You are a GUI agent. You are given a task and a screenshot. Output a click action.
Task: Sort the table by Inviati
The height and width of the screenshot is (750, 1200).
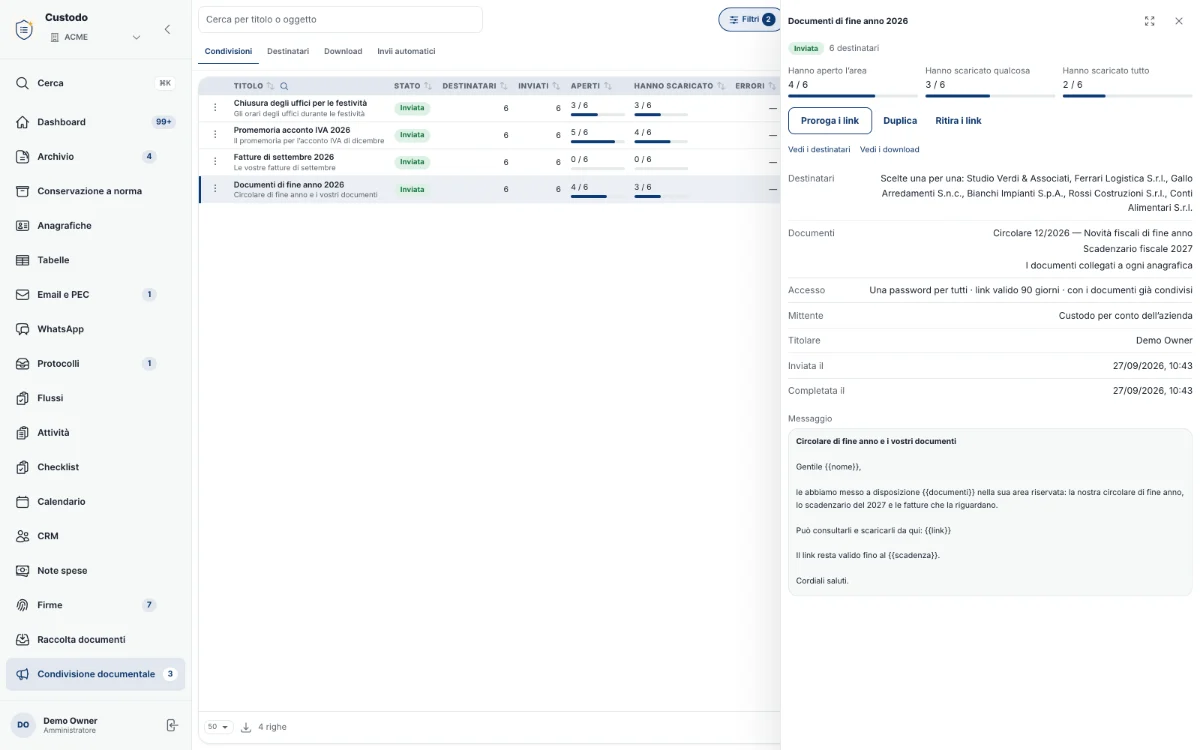(556, 86)
